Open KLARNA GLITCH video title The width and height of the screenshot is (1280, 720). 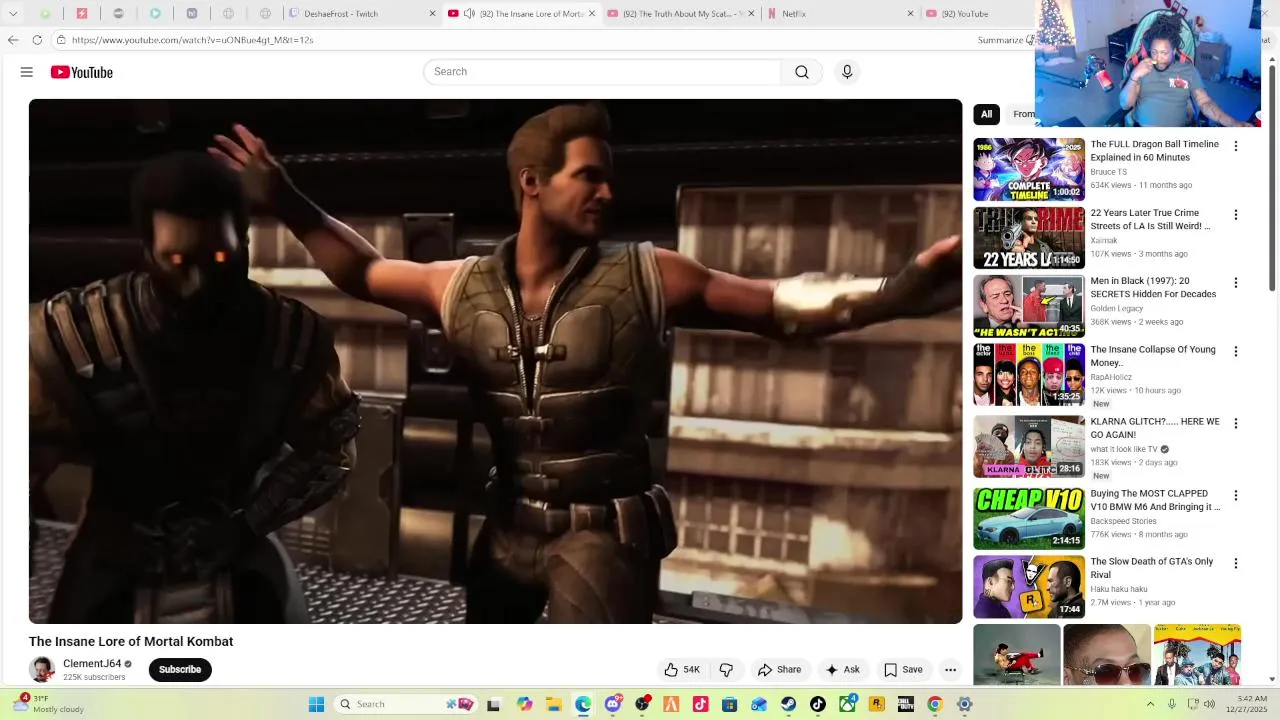tap(1155, 428)
